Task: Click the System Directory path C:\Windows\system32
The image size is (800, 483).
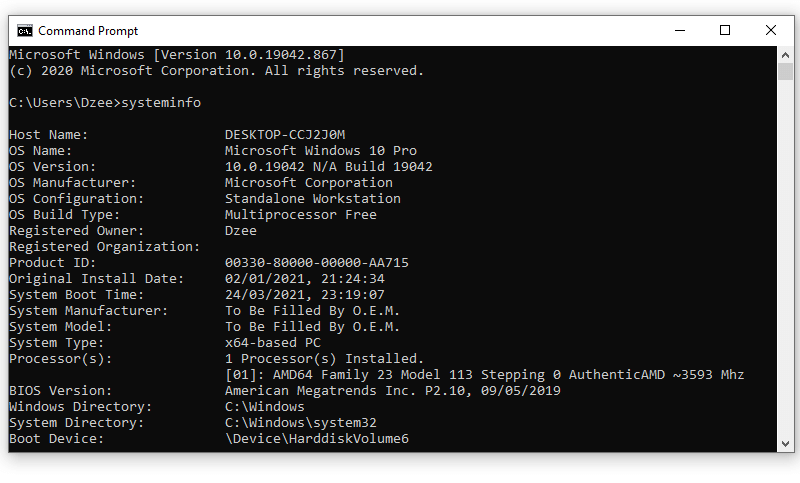Action: 301,423
